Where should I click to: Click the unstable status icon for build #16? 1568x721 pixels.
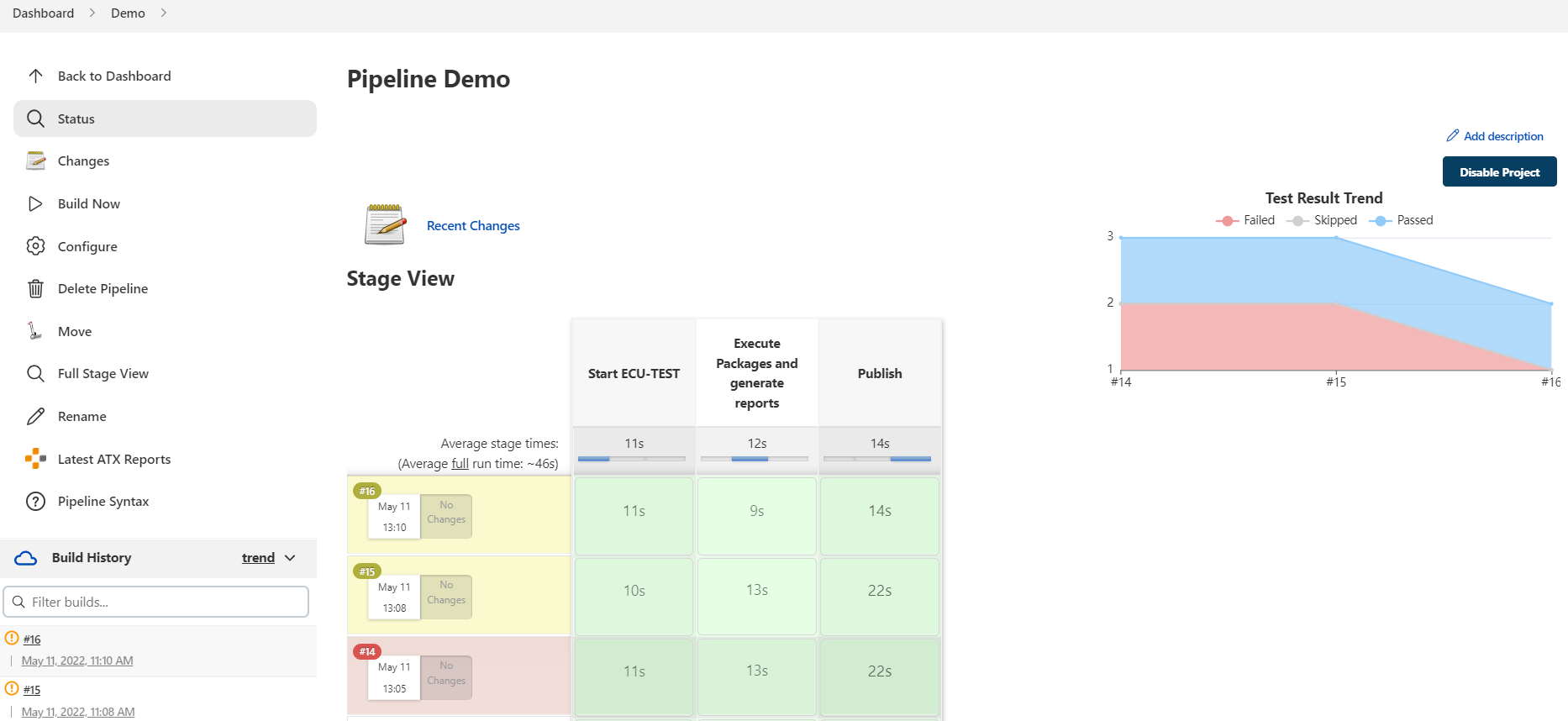click(x=12, y=638)
